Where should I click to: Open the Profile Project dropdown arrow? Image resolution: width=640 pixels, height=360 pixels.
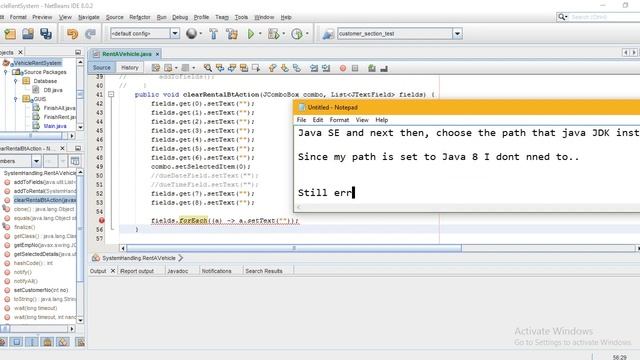click(307, 34)
